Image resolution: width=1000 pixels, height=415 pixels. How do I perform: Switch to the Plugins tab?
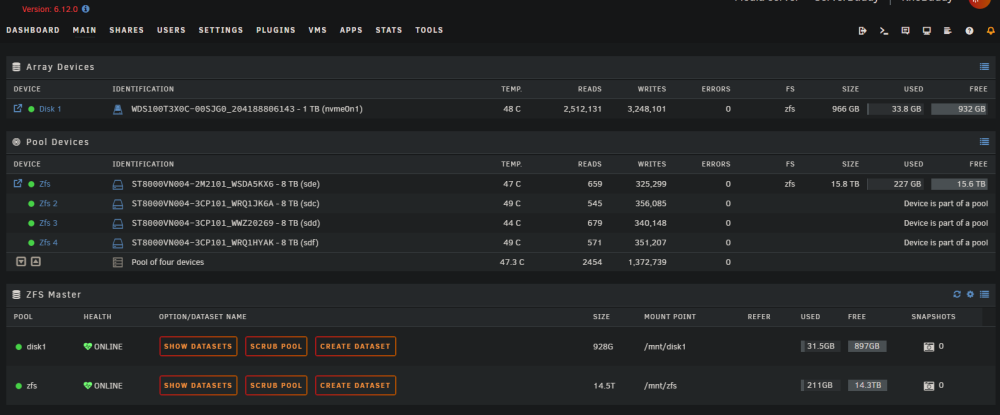(x=276, y=30)
